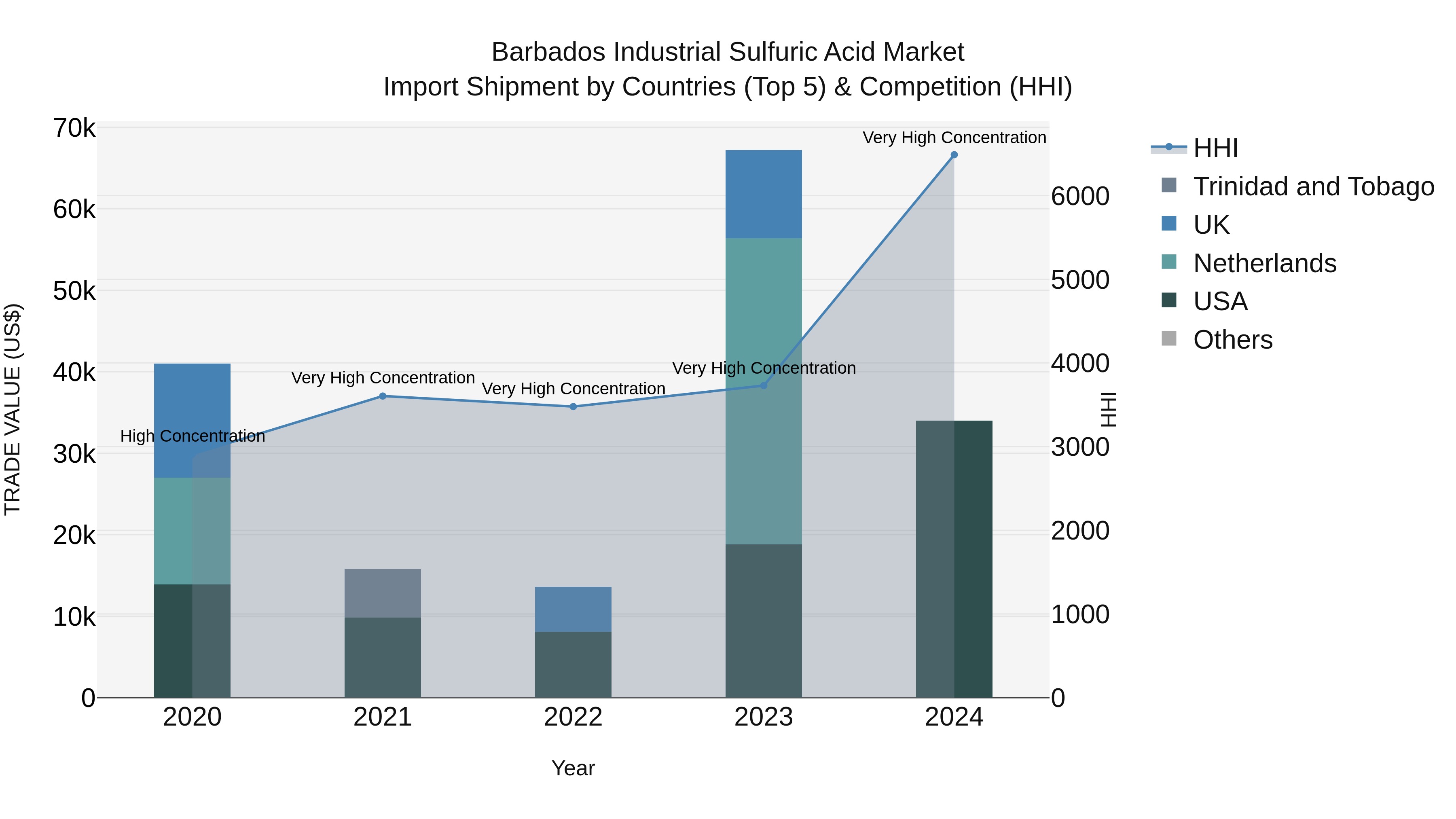
Task: Select the 2023 HHI data point
Action: (x=764, y=385)
